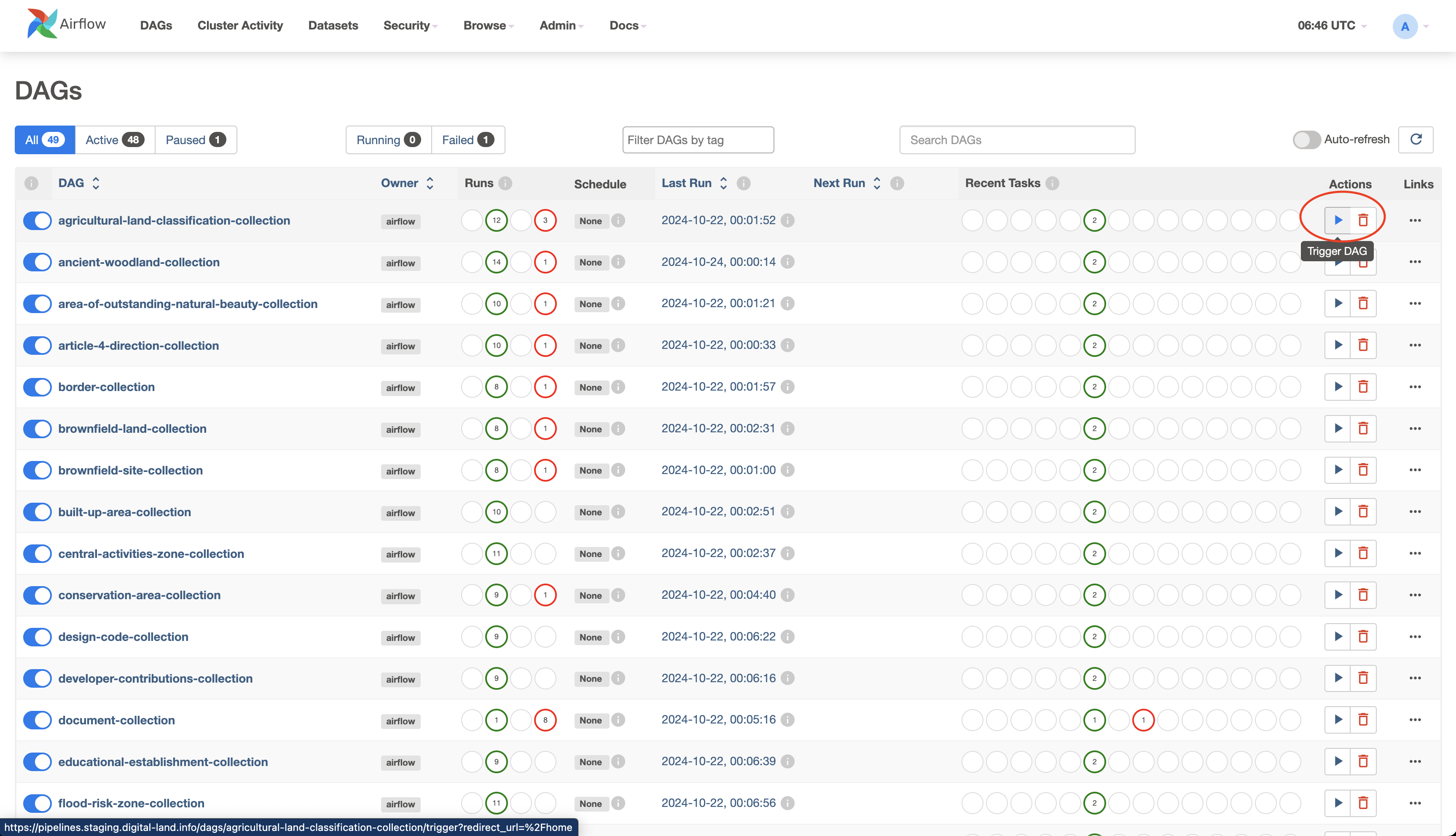Open the Datasets page
The image size is (1456, 836).
(x=333, y=25)
